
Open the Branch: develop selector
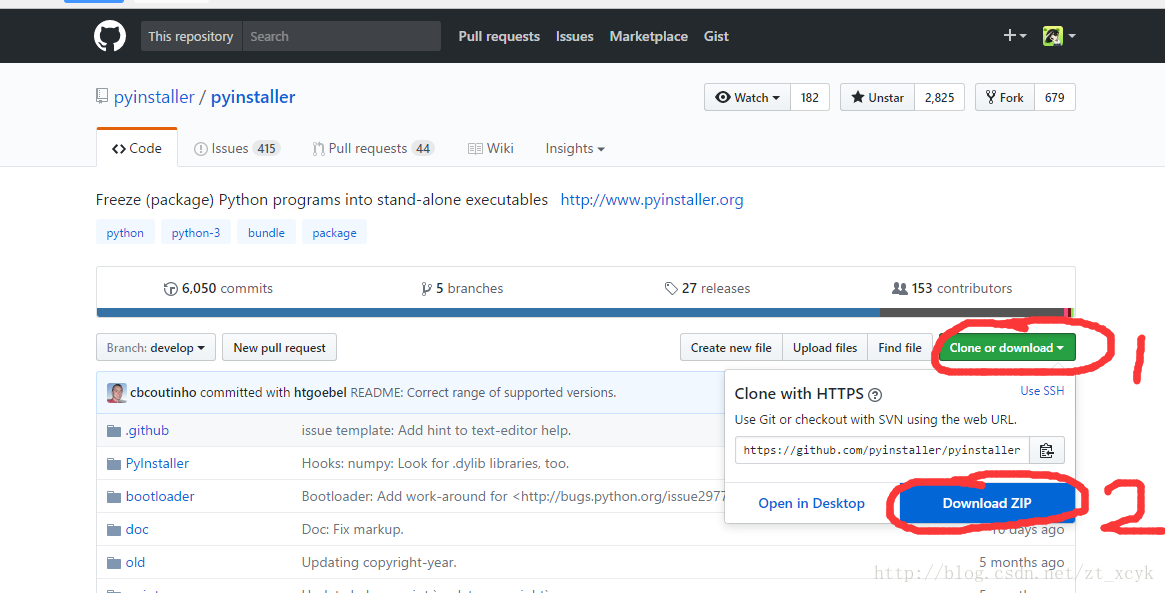(x=156, y=348)
